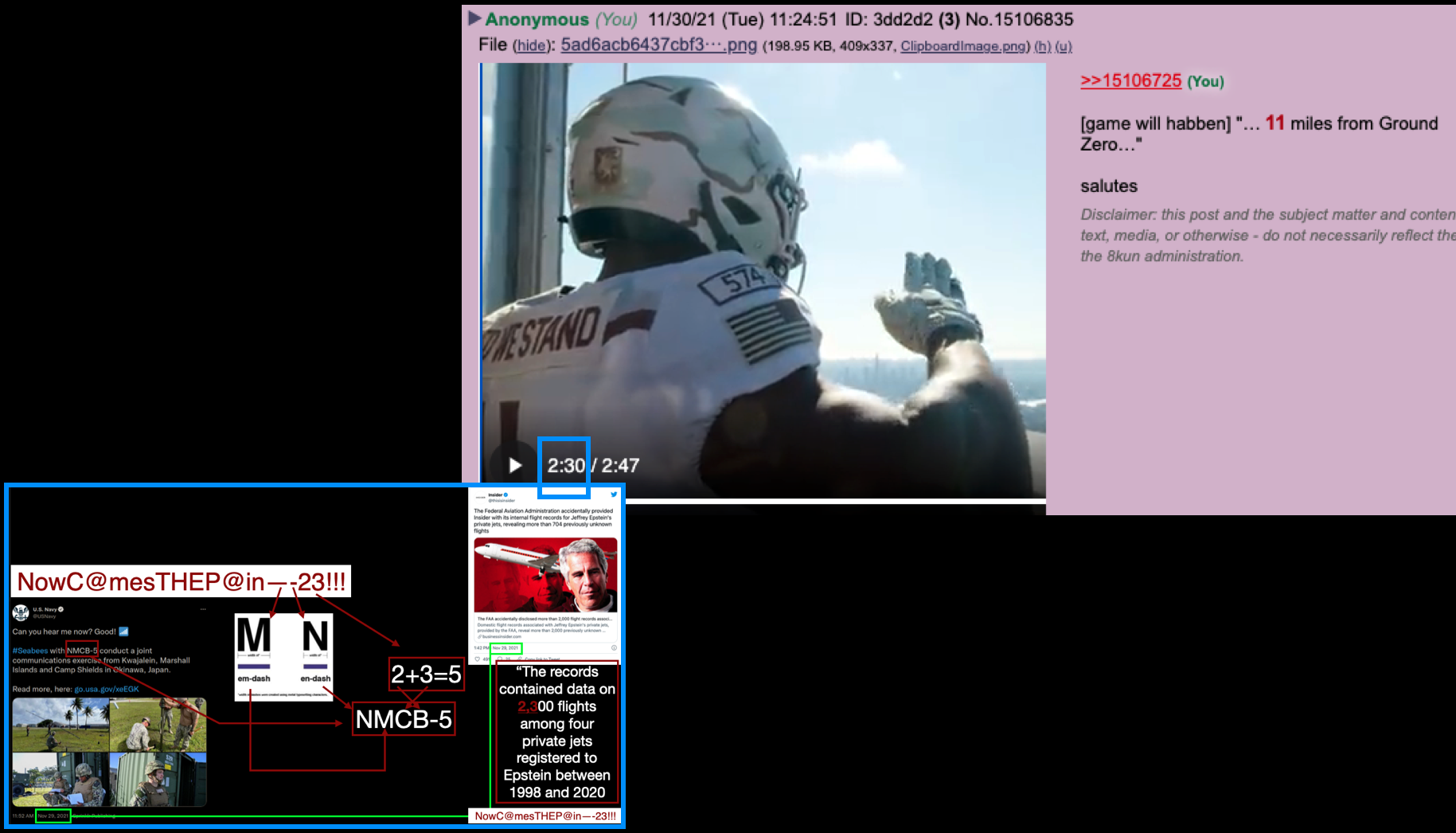Click the Insider account avatar
Viewport: 1456px width, 833px height.
coord(481,498)
